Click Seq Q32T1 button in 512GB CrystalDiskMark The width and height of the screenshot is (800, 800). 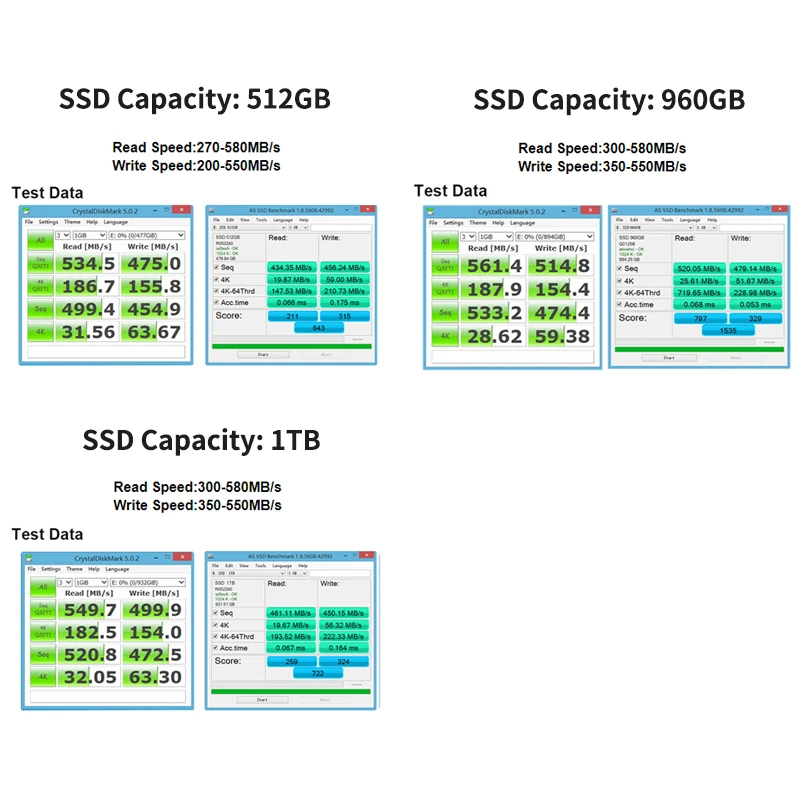(x=40, y=263)
